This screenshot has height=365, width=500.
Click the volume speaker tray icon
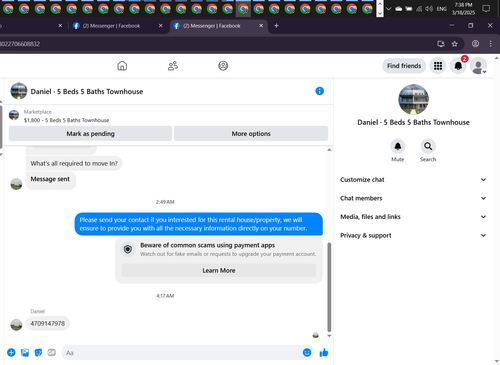[x=429, y=9]
